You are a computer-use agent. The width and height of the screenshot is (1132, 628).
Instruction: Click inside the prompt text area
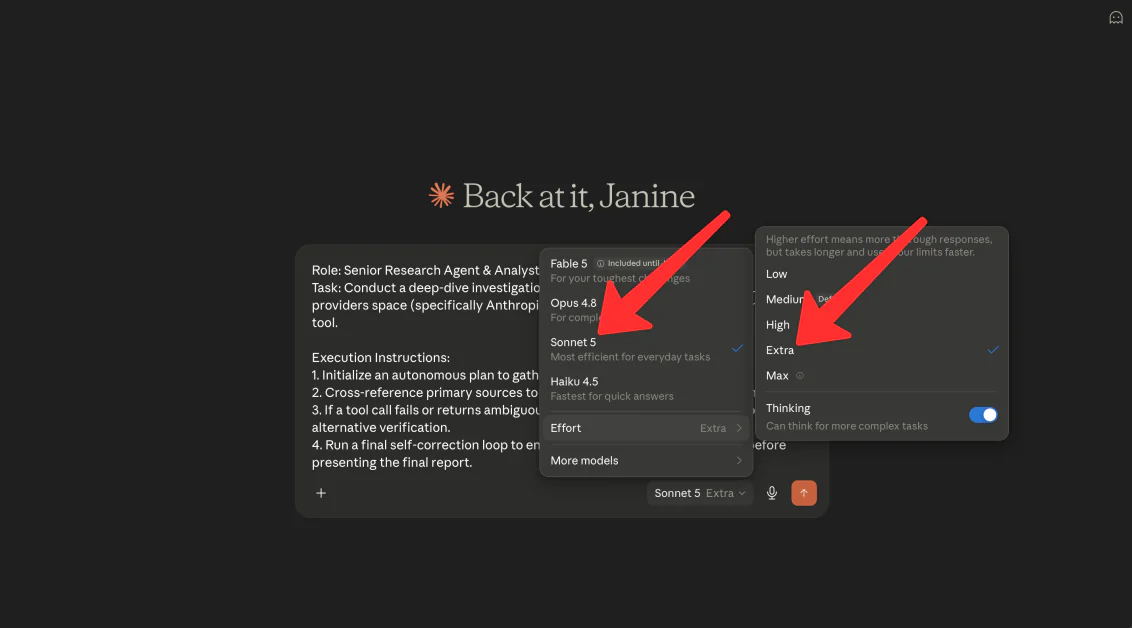tap(424, 366)
